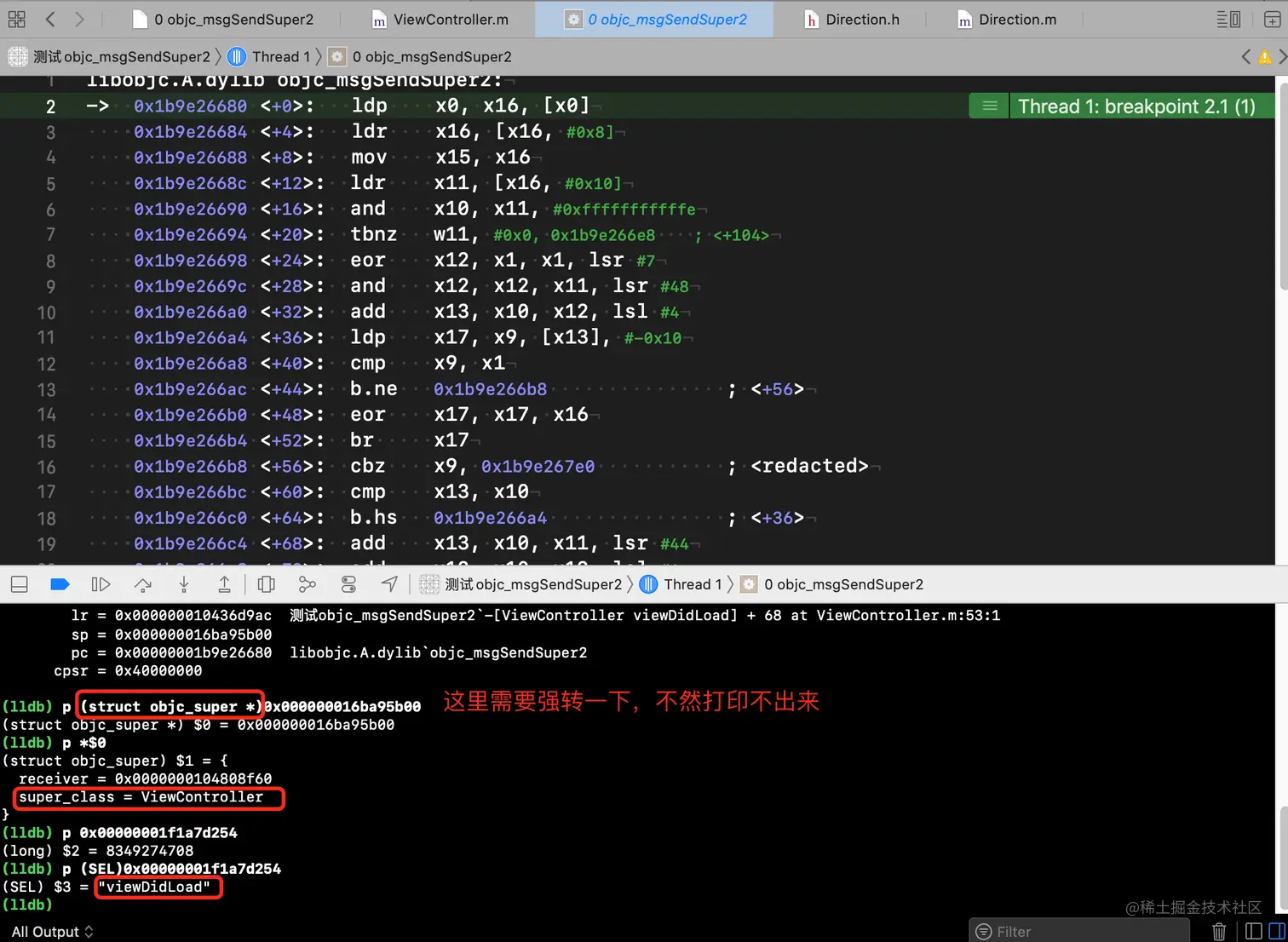Click '(long) $2 = 8349274708' output
Image resolution: width=1288 pixels, height=942 pixels.
pos(98,851)
